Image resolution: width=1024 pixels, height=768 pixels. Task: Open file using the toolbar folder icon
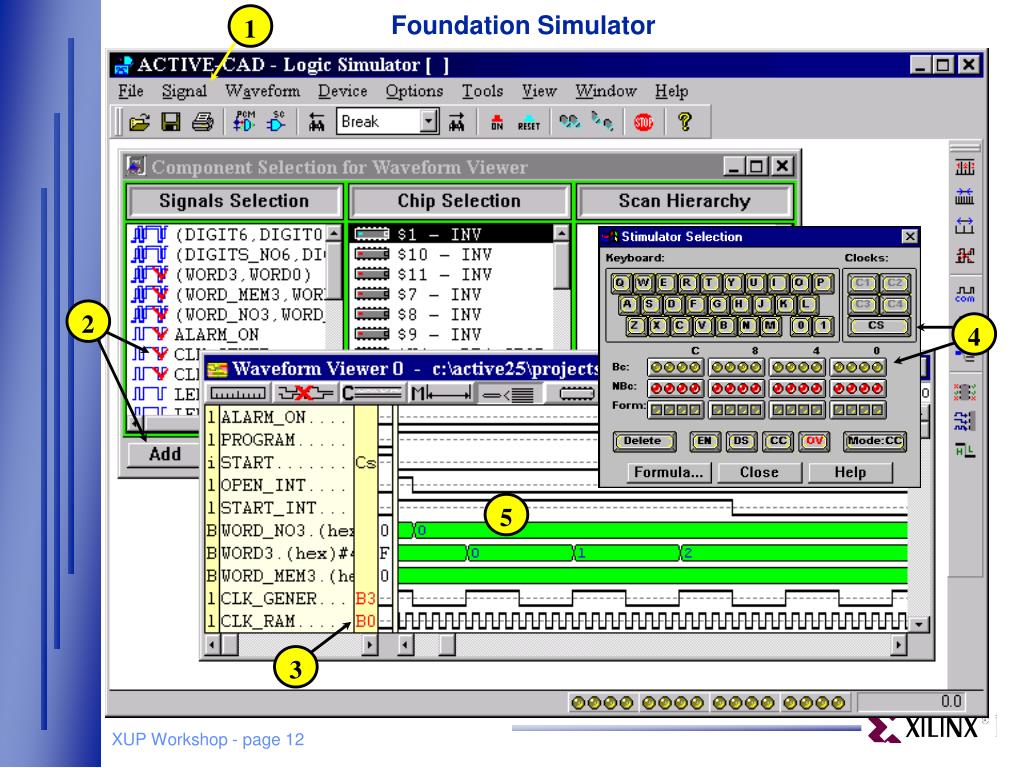coord(139,122)
